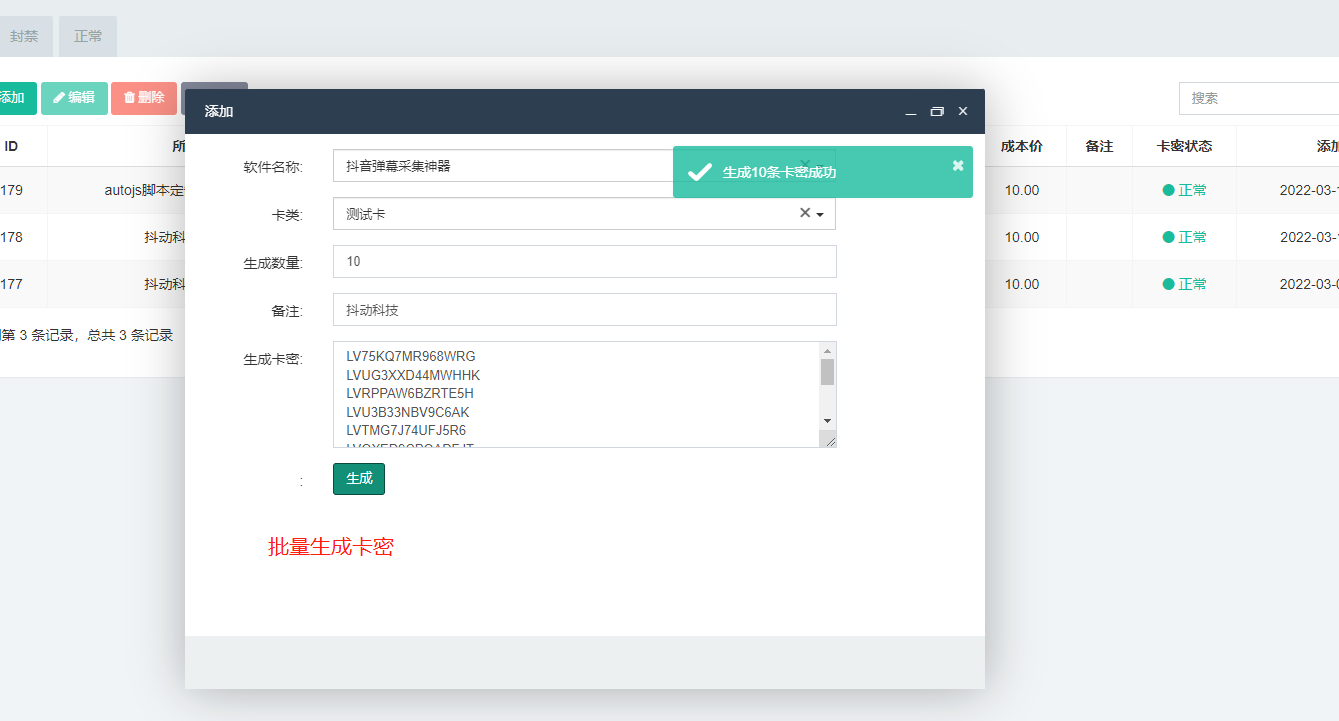
Task: Close the 添加 dialog
Action: (x=963, y=111)
